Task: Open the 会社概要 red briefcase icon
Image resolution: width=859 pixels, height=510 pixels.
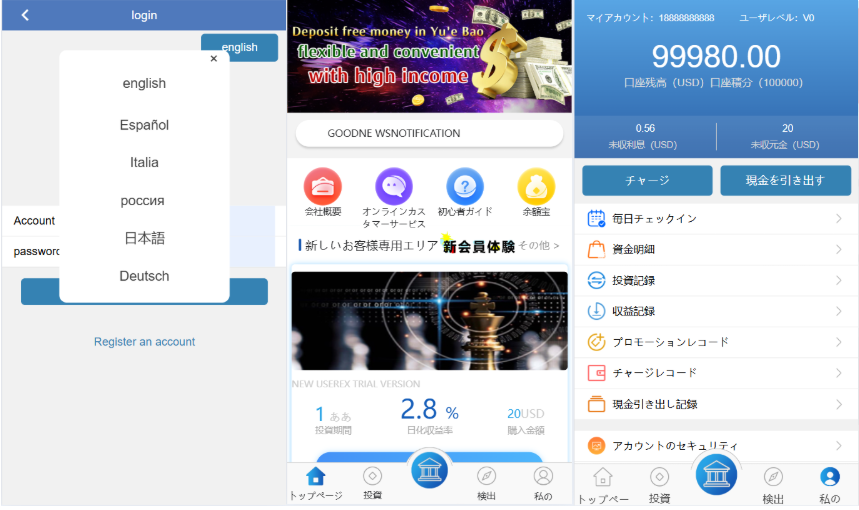Action: [x=323, y=186]
